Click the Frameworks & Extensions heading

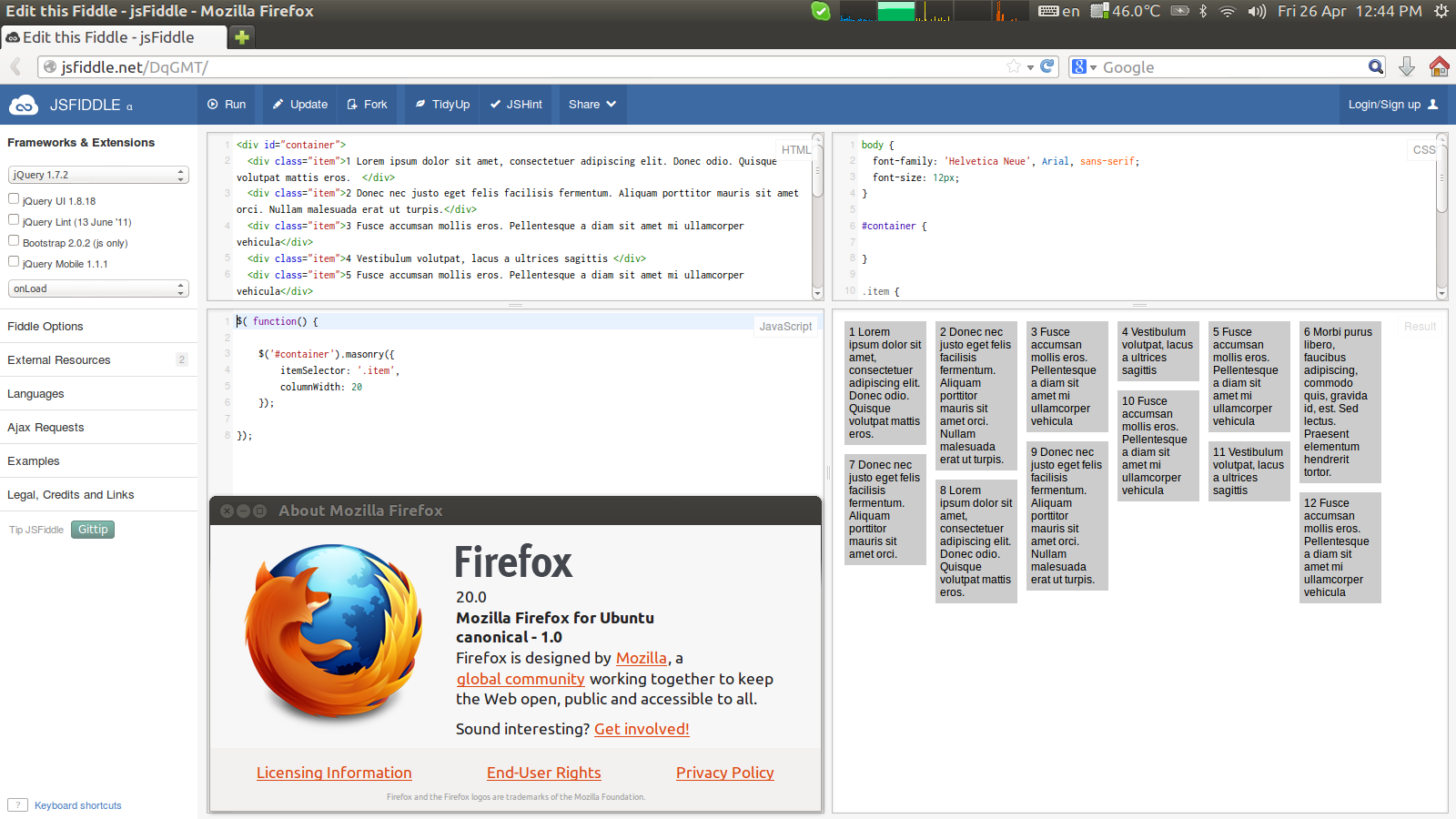tap(81, 143)
